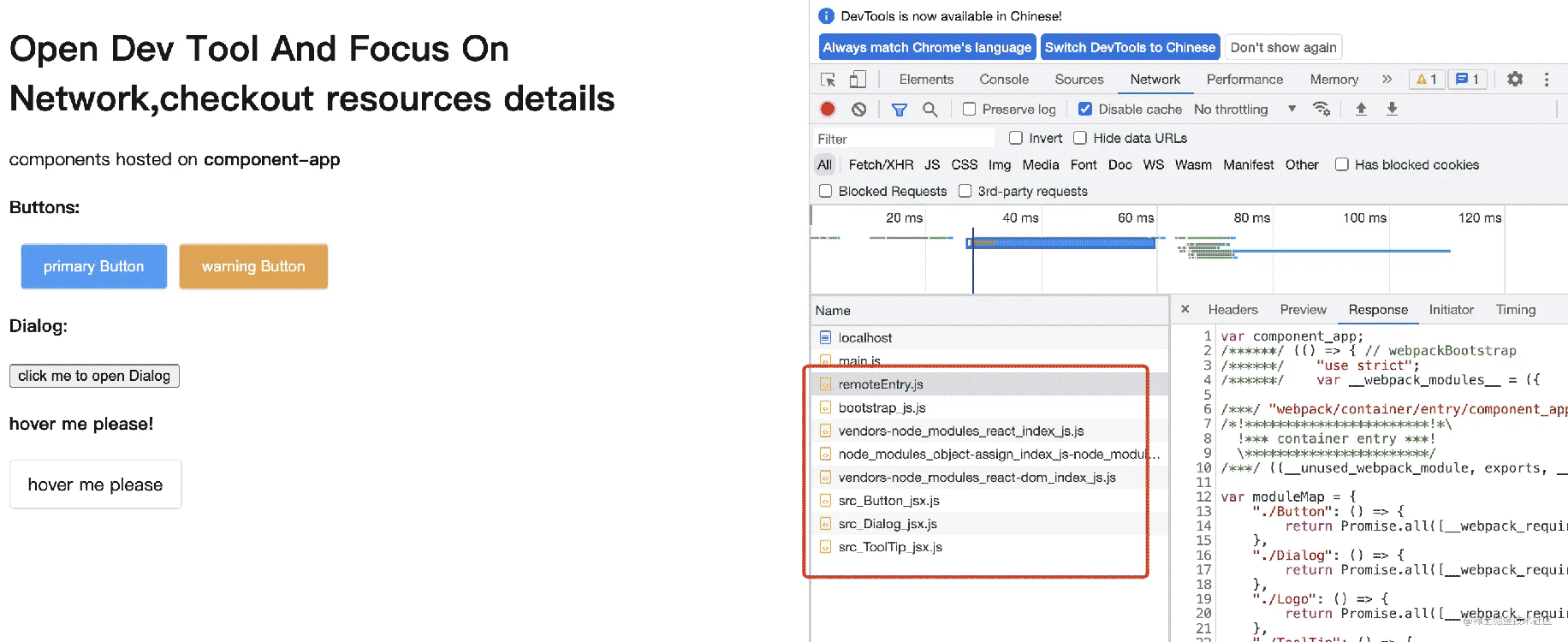Open the network search magnifier
Screen dimensions: 1568x642
[x=930, y=110]
